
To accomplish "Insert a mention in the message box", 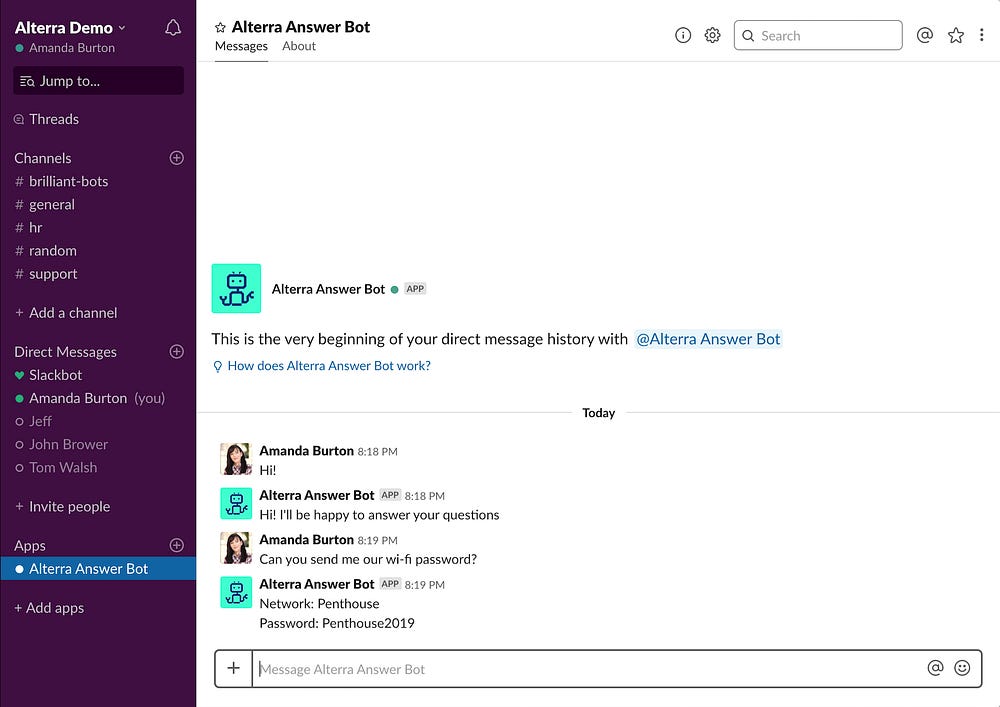I will (x=935, y=668).
